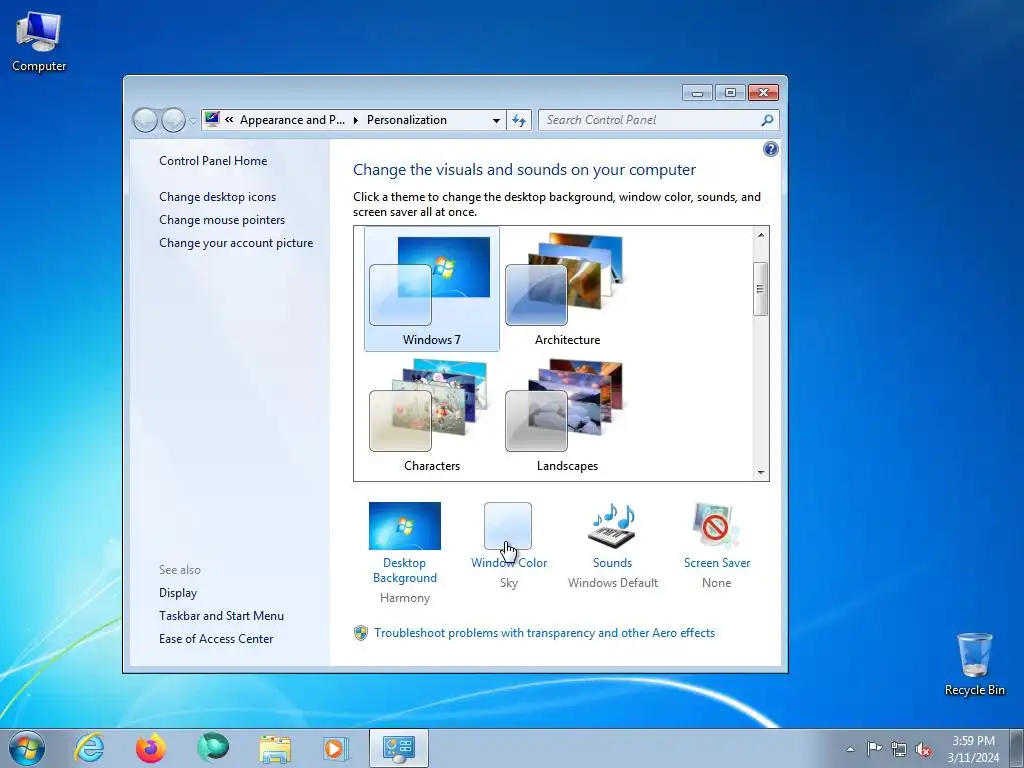This screenshot has width=1024, height=768.
Task: Select the Landscapes theme
Action: coord(567,415)
